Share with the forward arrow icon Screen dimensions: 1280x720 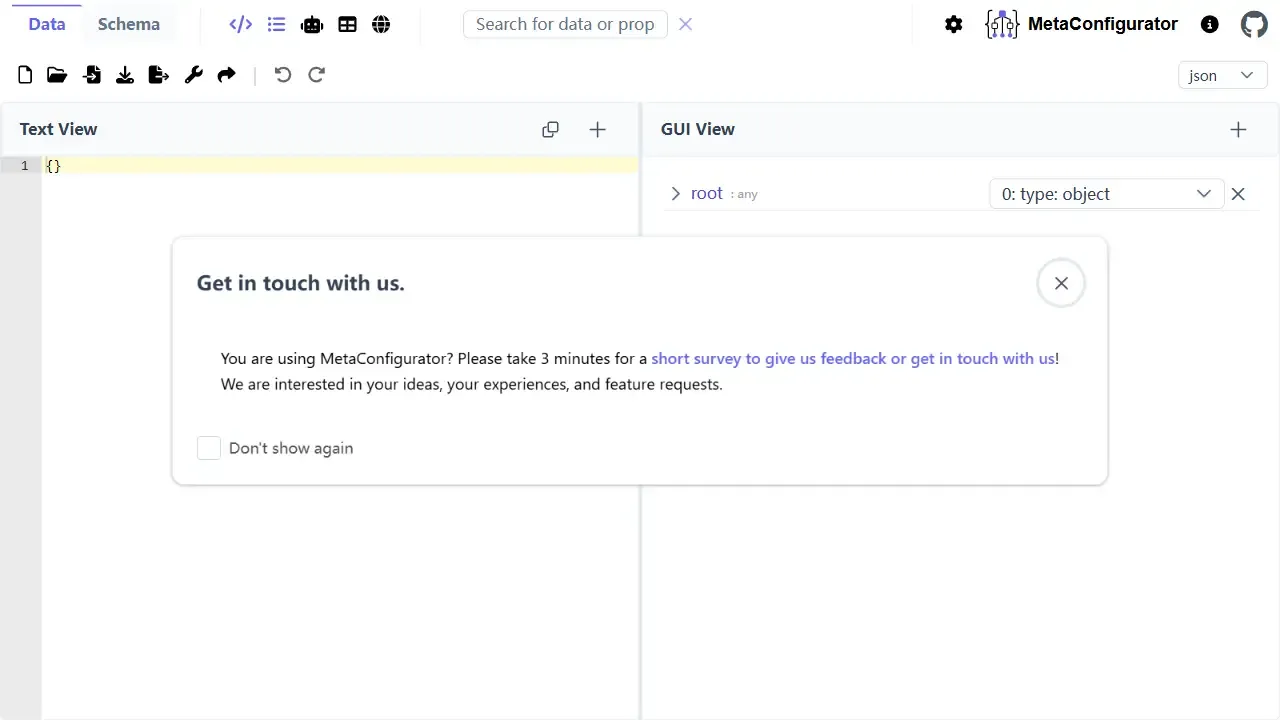227,75
